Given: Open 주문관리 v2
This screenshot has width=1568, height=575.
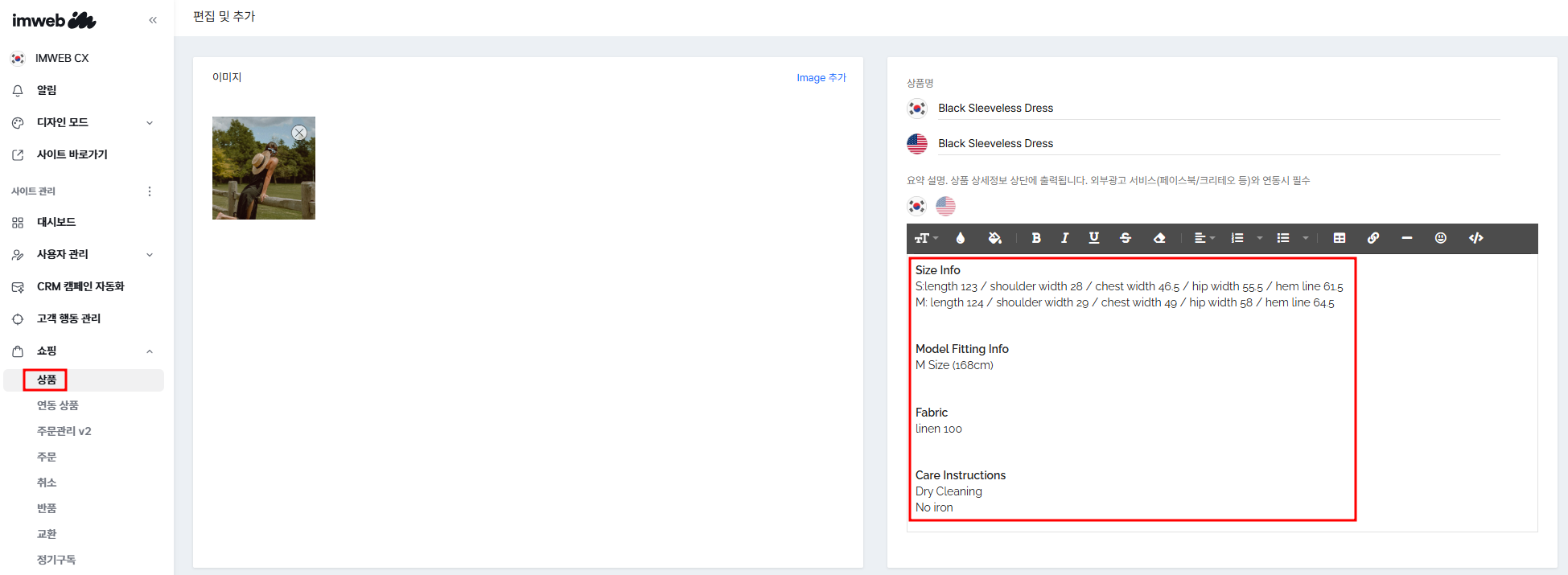Looking at the screenshot, I should pos(64,431).
